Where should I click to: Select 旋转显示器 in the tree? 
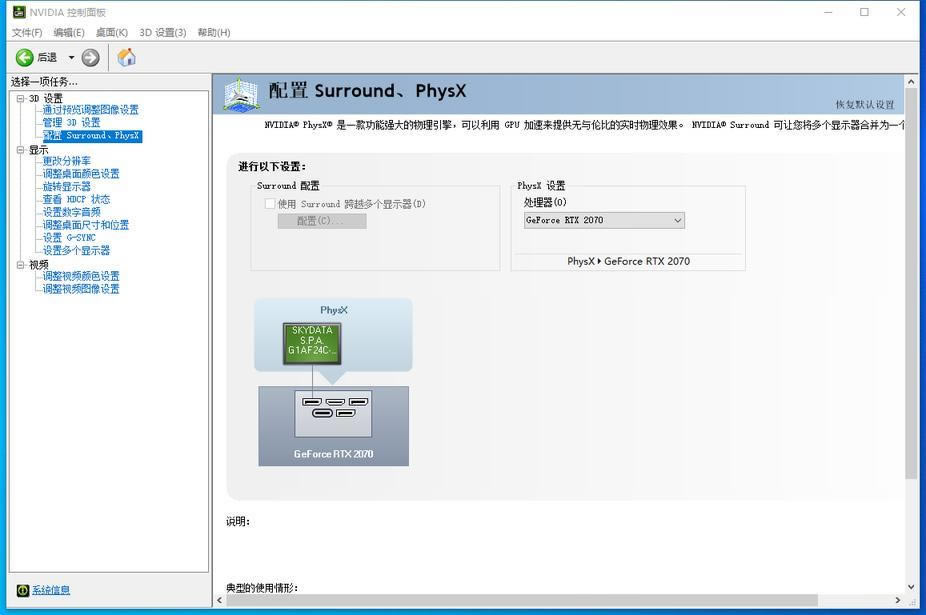tap(67, 187)
